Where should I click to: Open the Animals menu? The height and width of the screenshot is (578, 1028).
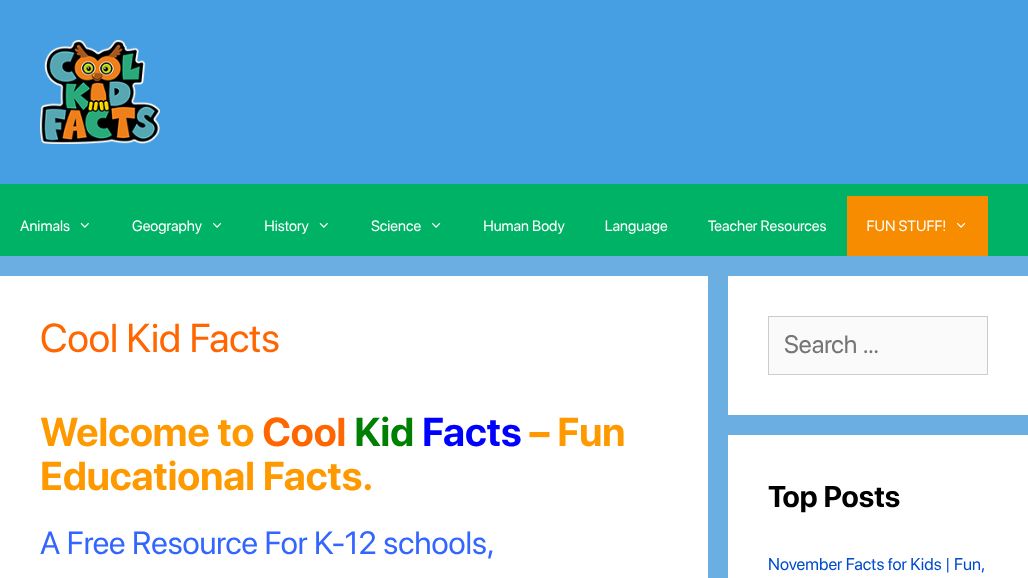[45, 226]
